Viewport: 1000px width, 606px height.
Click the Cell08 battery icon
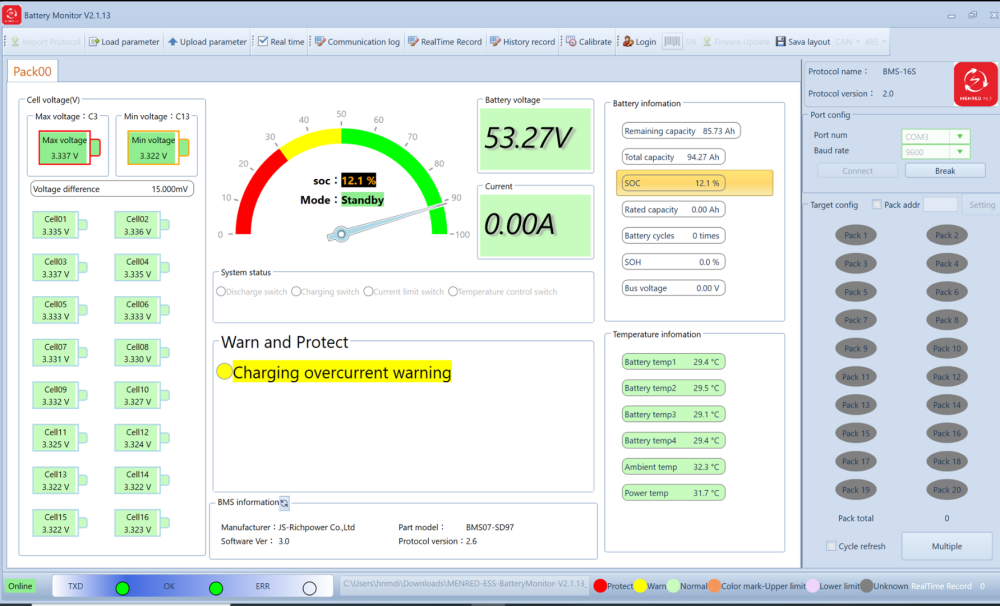pyautogui.click(x=142, y=353)
